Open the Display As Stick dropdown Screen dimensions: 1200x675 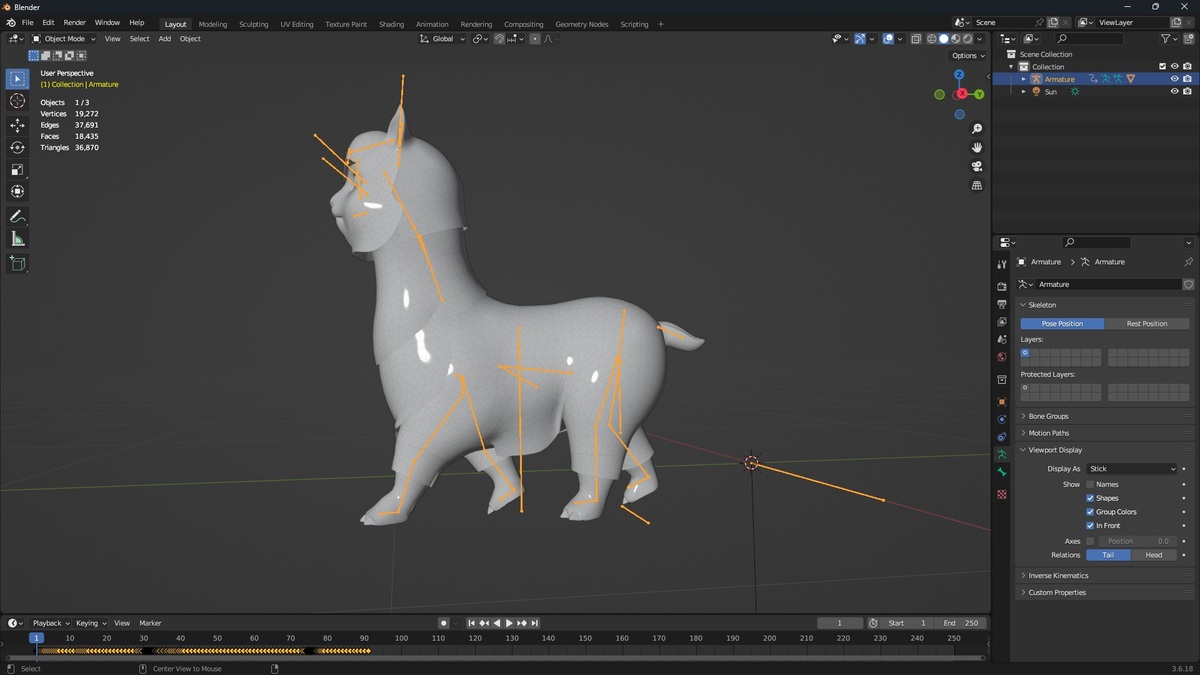click(x=1132, y=469)
